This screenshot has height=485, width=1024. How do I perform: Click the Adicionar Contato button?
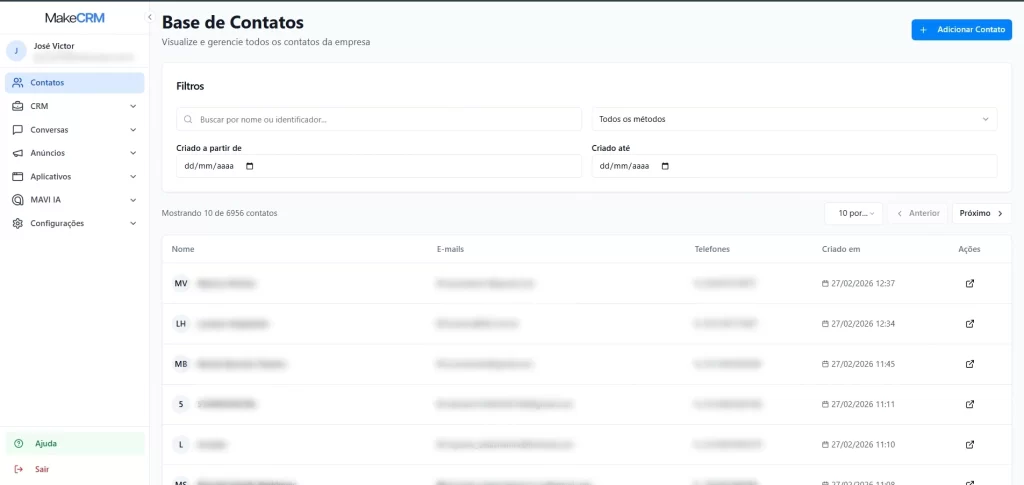click(x=961, y=30)
